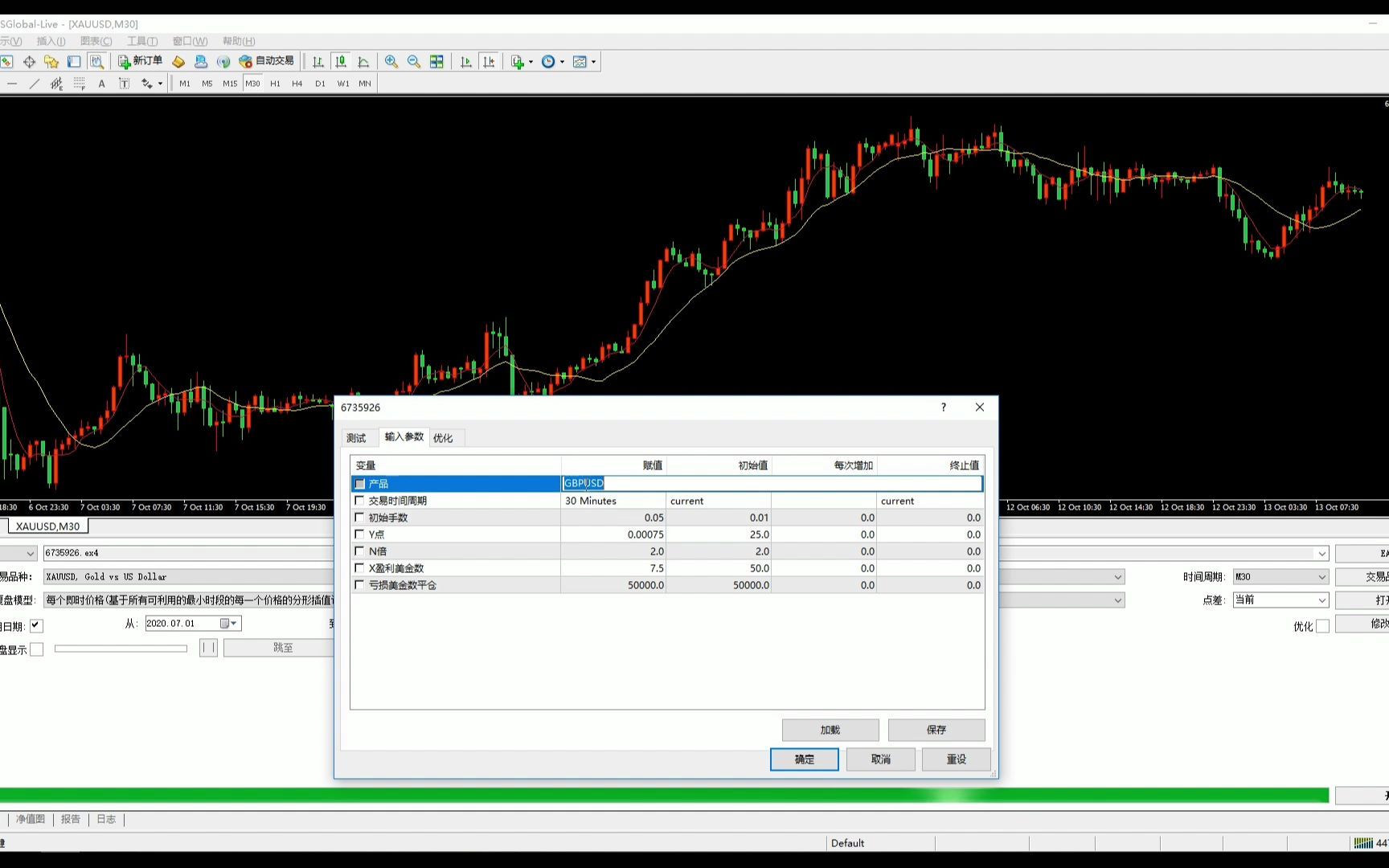Click the tile windows icon
Image resolution: width=1389 pixels, height=868 pixels.
[x=436, y=62]
